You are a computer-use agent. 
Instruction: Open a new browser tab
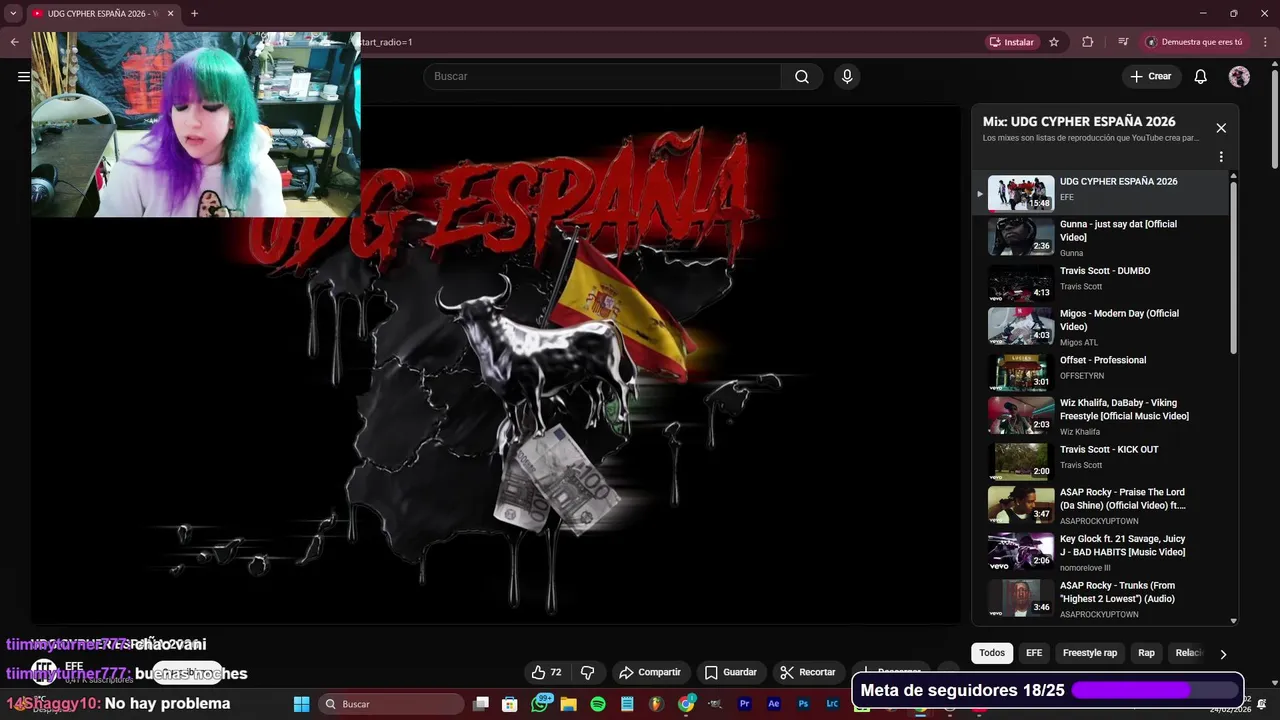(194, 13)
